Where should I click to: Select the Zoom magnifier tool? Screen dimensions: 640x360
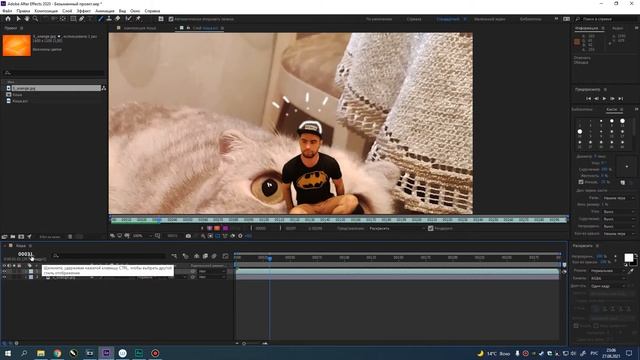(36, 19)
